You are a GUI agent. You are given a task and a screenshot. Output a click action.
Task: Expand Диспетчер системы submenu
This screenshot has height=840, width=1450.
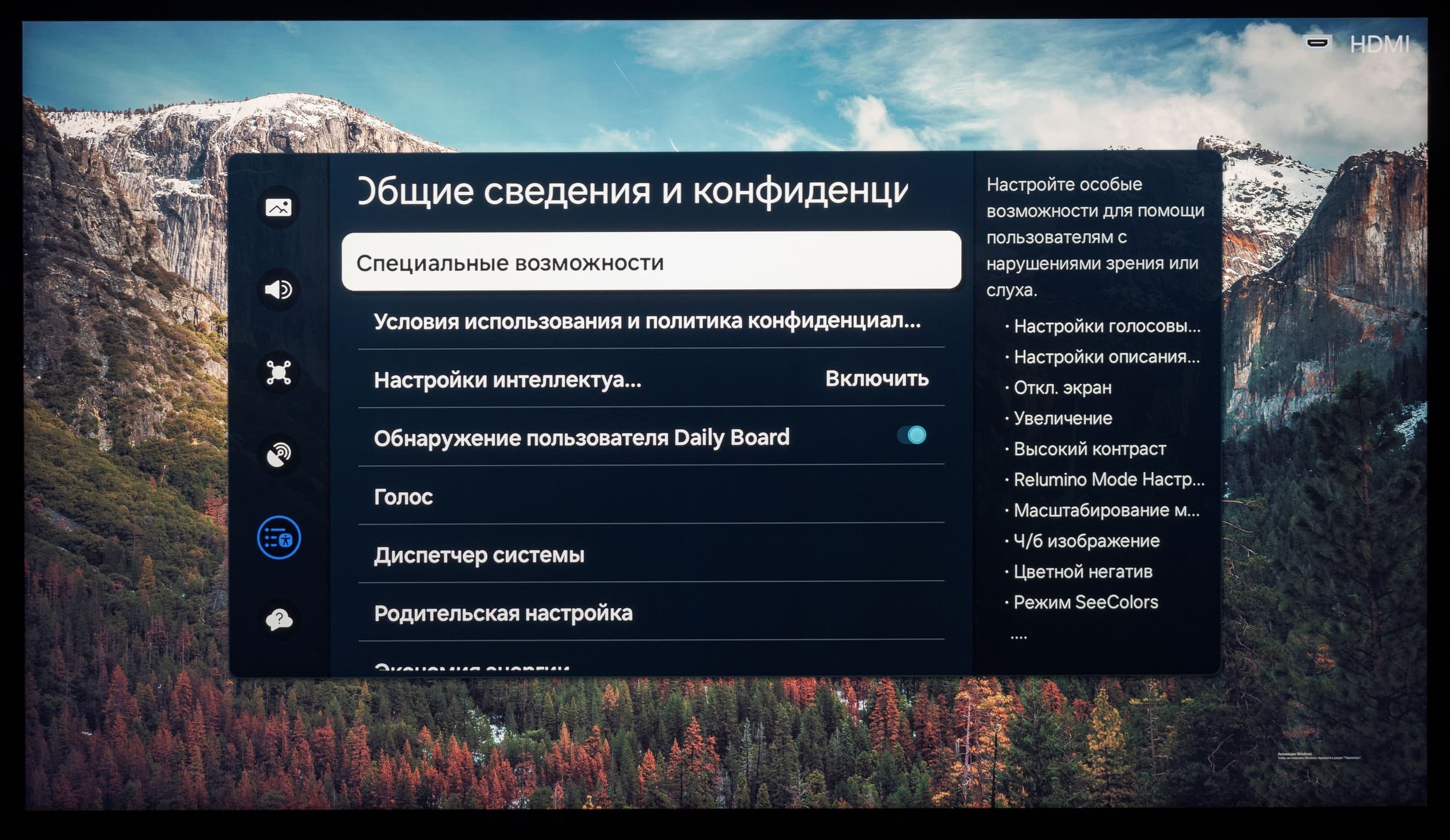pyautogui.click(x=479, y=555)
